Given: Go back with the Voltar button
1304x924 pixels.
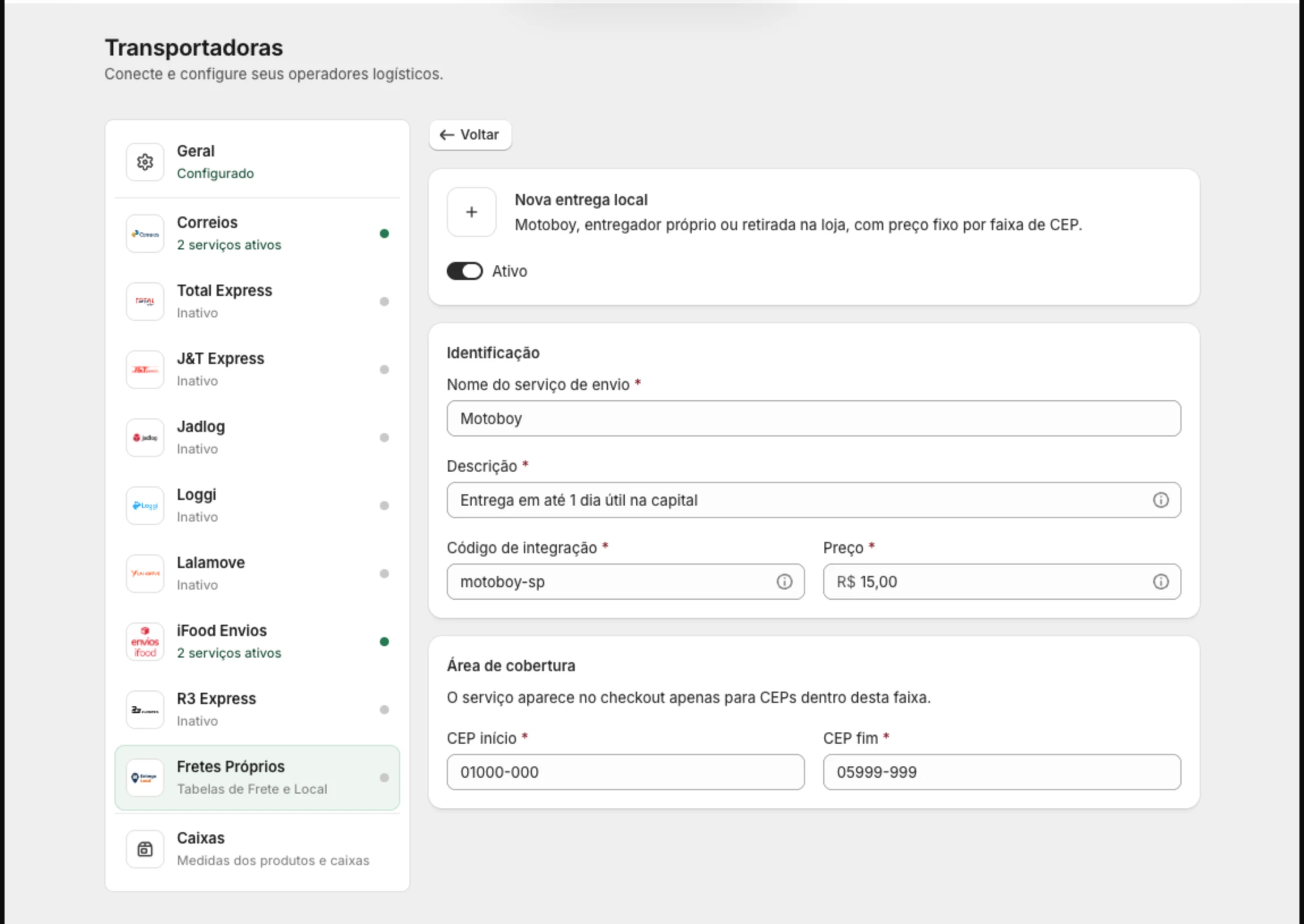Looking at the screenshot, I should (x=470, y=135).
